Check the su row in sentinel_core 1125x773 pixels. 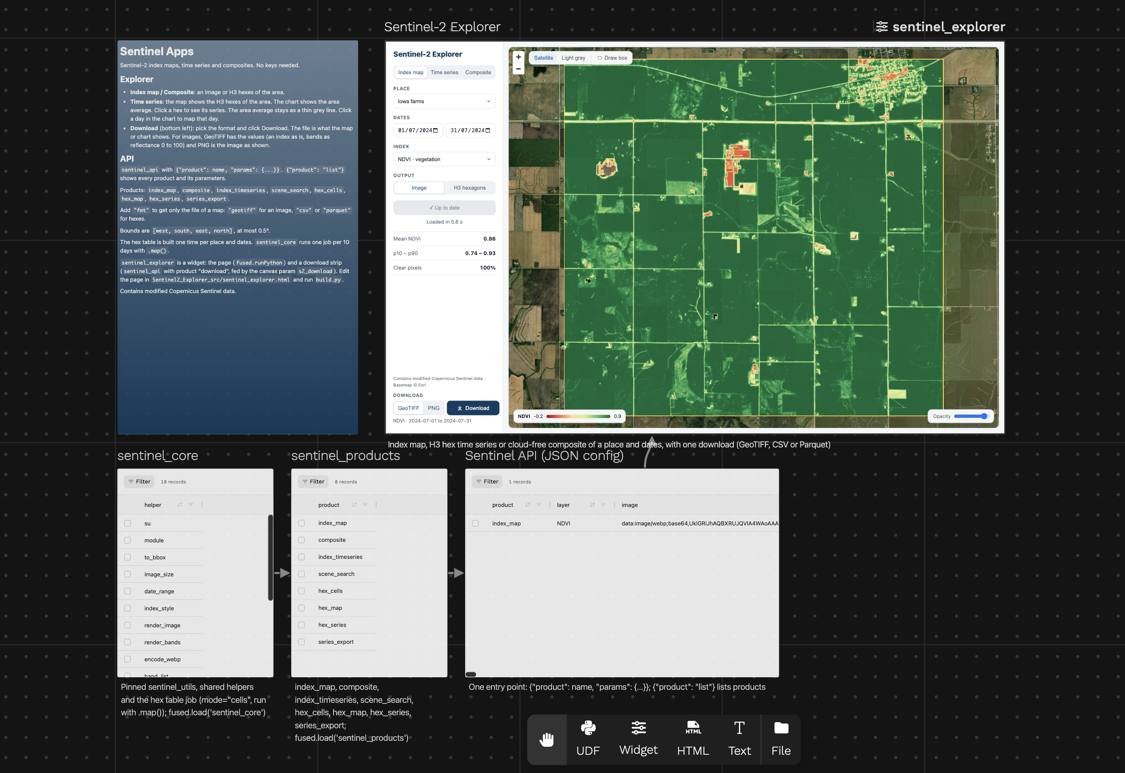point(128,523)
